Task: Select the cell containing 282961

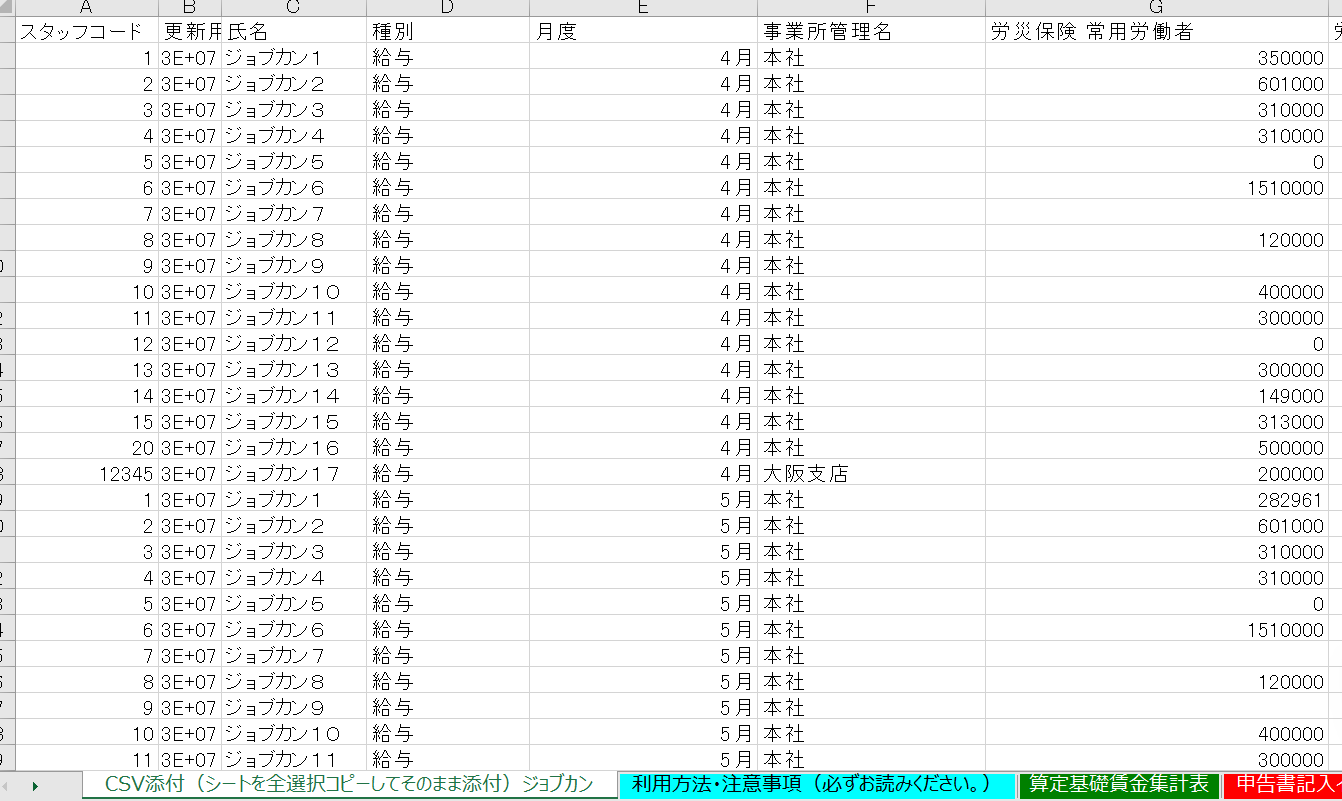Action: tap(1157, 499)
